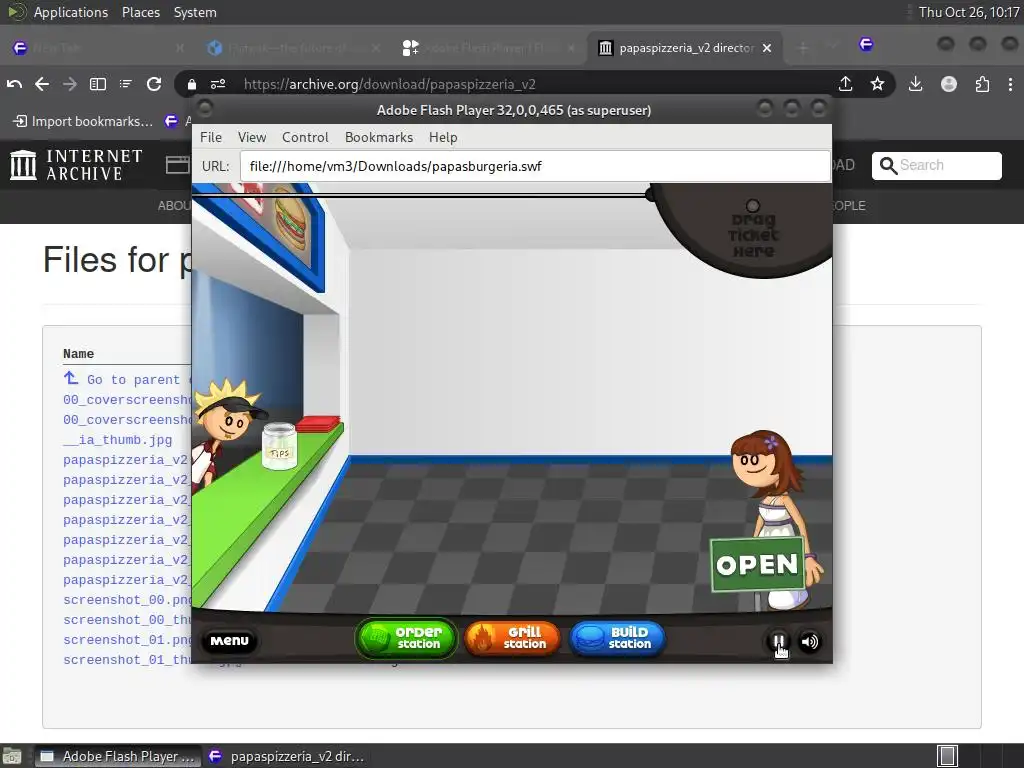Toggle the browser sidebar panel icon

click(98, 84)
